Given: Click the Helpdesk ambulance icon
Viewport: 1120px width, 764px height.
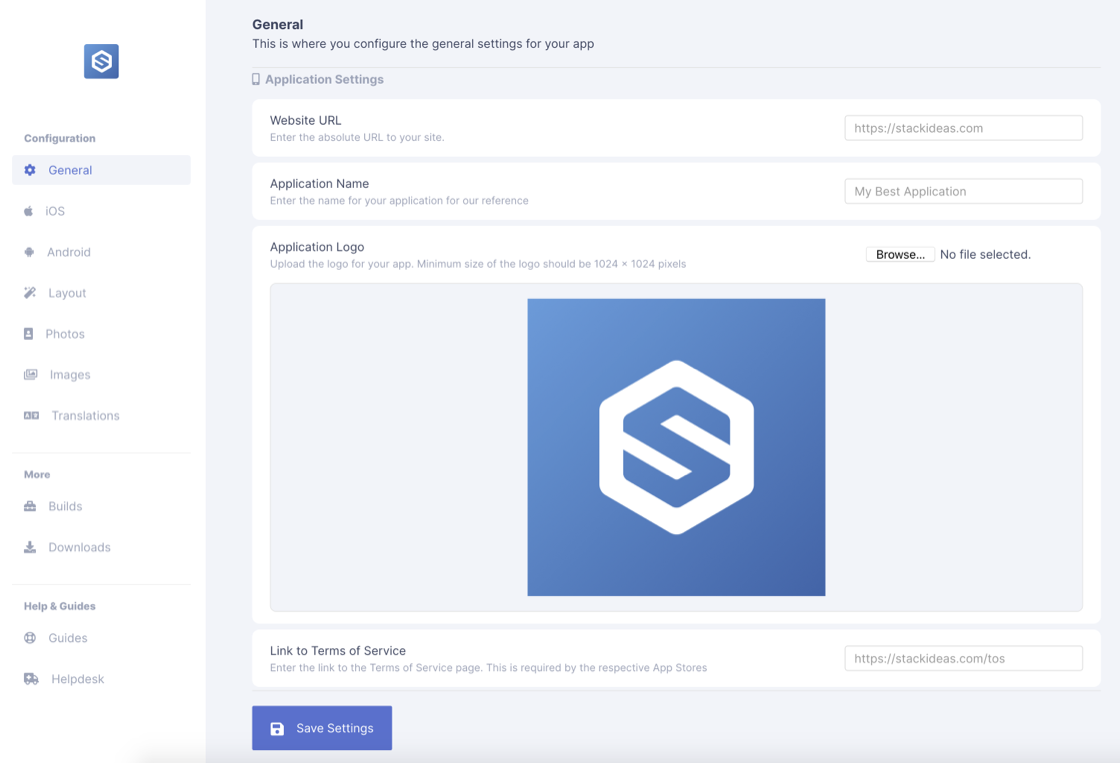Looking at the screenshot, I should tap(31, 679).
